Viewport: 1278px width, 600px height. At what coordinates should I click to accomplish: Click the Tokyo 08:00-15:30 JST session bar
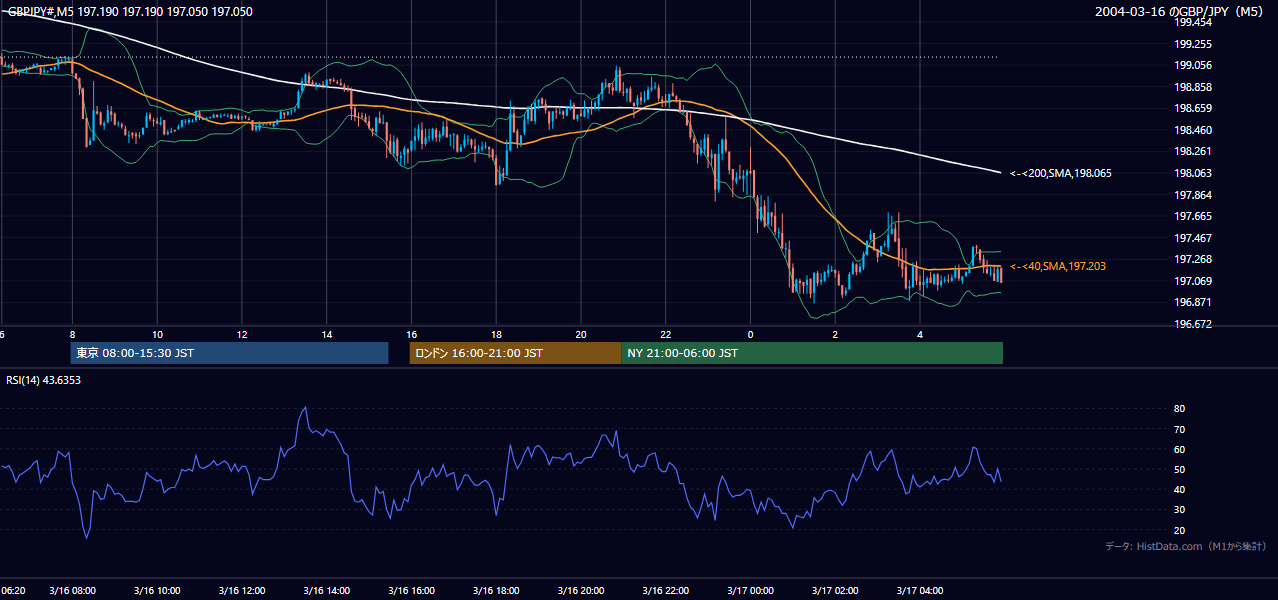coord(229,353)
